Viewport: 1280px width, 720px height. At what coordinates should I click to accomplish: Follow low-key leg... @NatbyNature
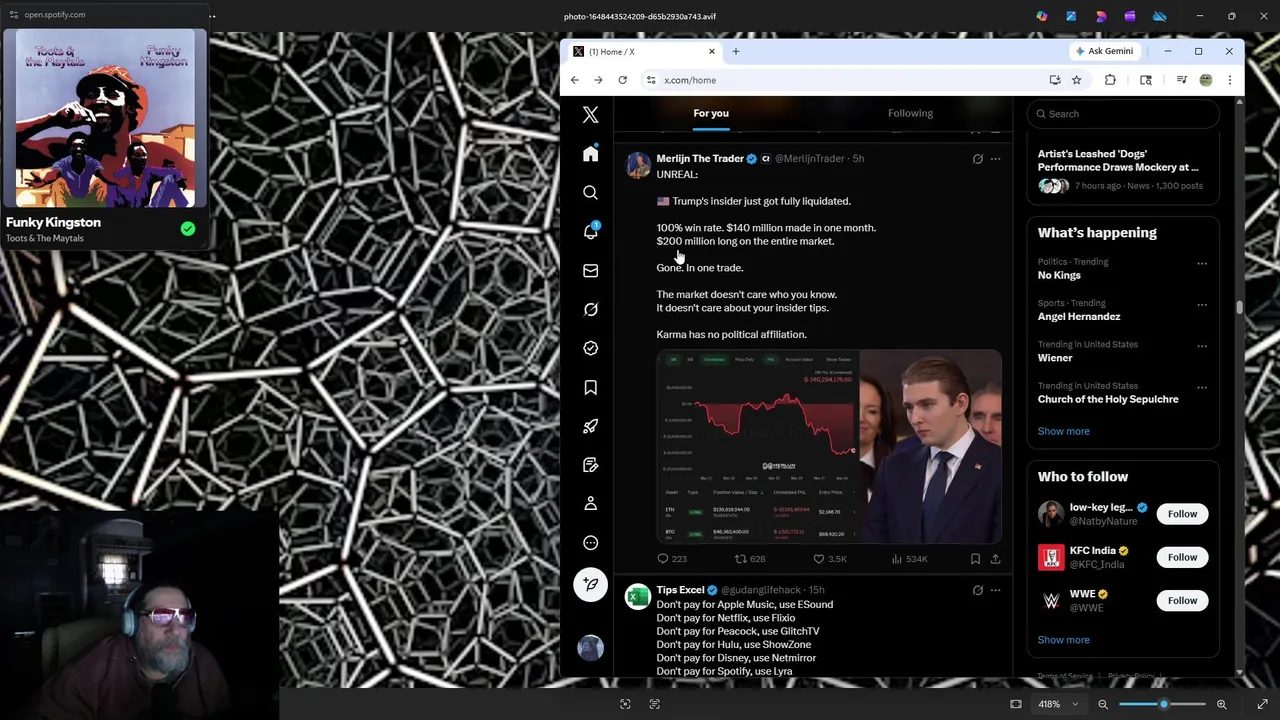[x=1182, y=514]
